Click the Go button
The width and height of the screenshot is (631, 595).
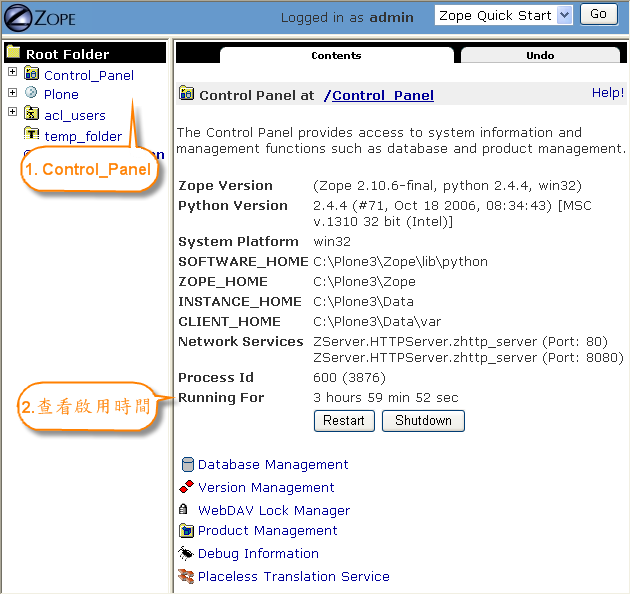(599, 14)
